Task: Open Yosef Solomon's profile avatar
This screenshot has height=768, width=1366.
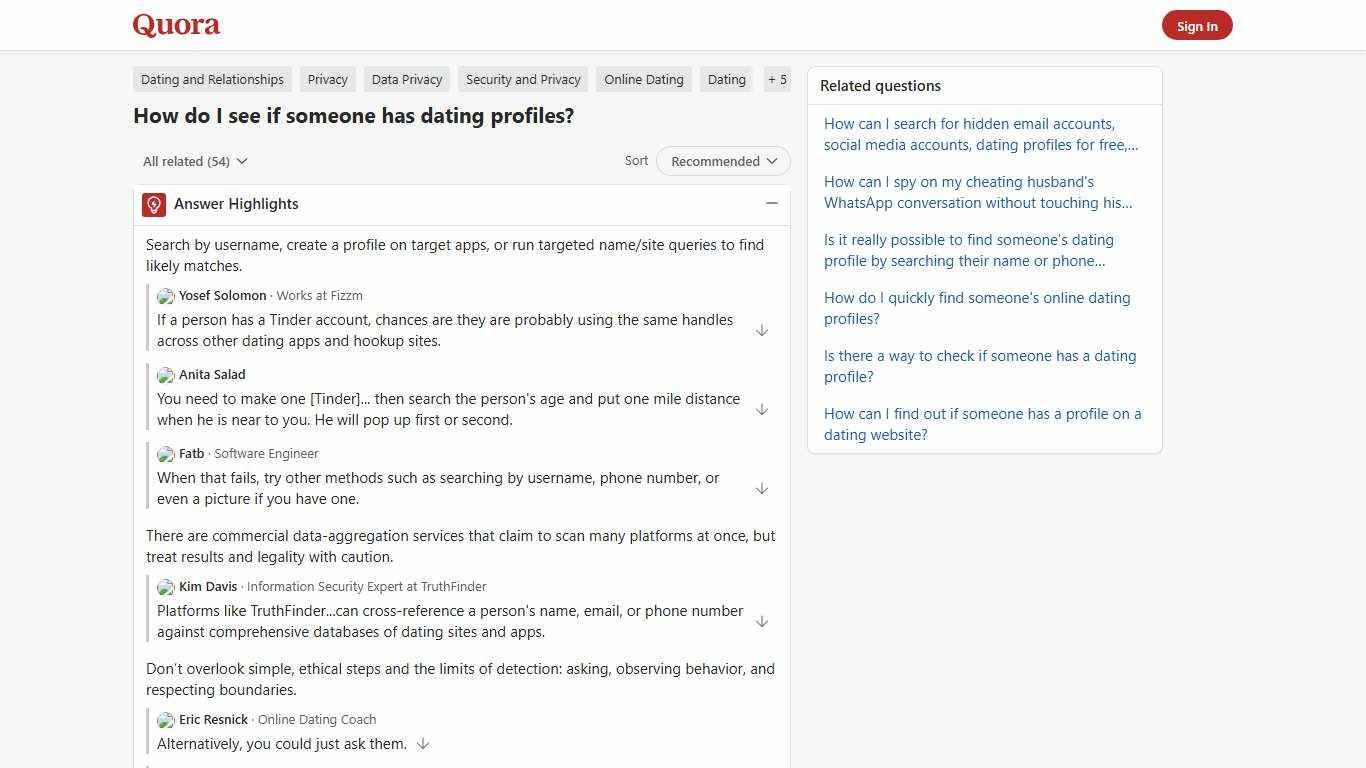Action: (x=165, y=296)
